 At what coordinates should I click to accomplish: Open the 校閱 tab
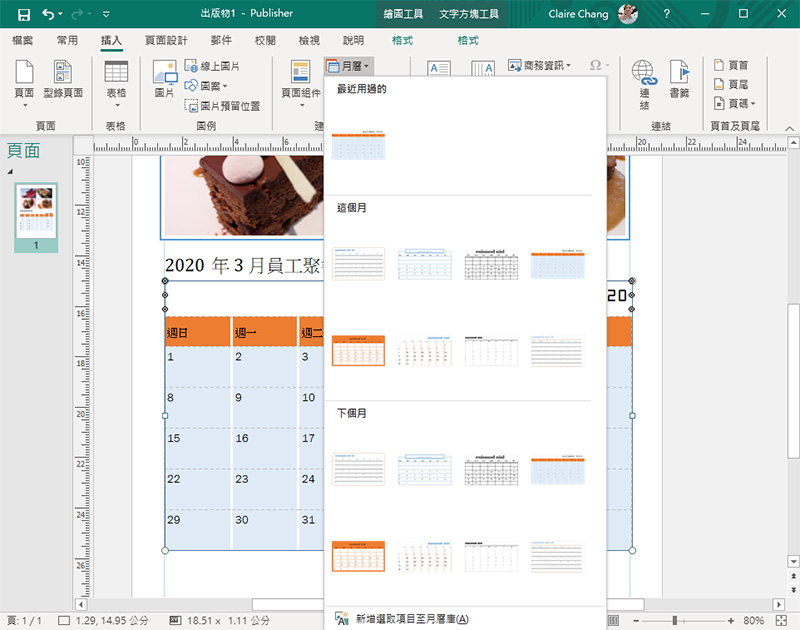[x=265, y=40]
